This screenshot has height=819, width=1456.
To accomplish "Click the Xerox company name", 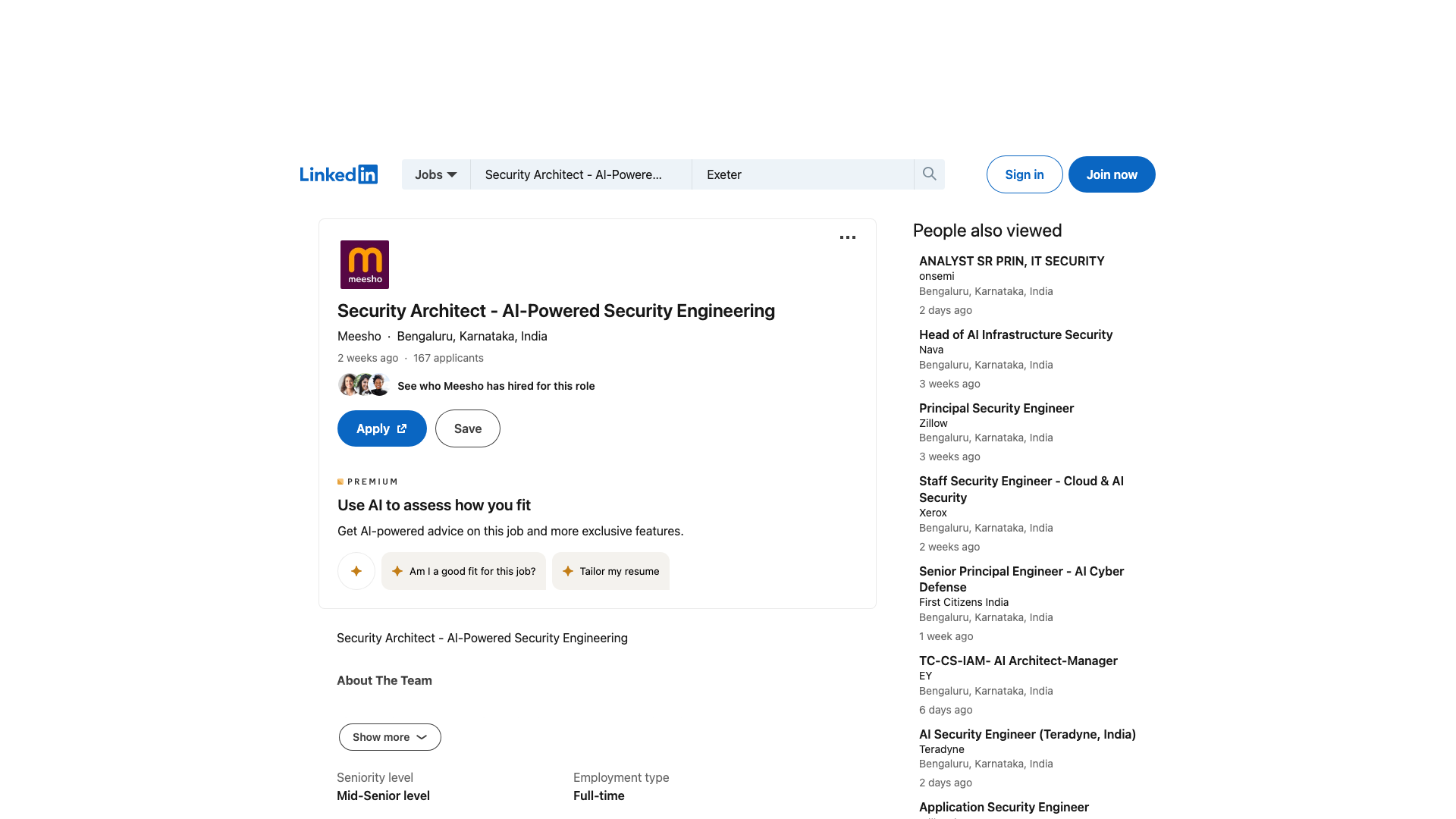I will (x=933, y=513).
